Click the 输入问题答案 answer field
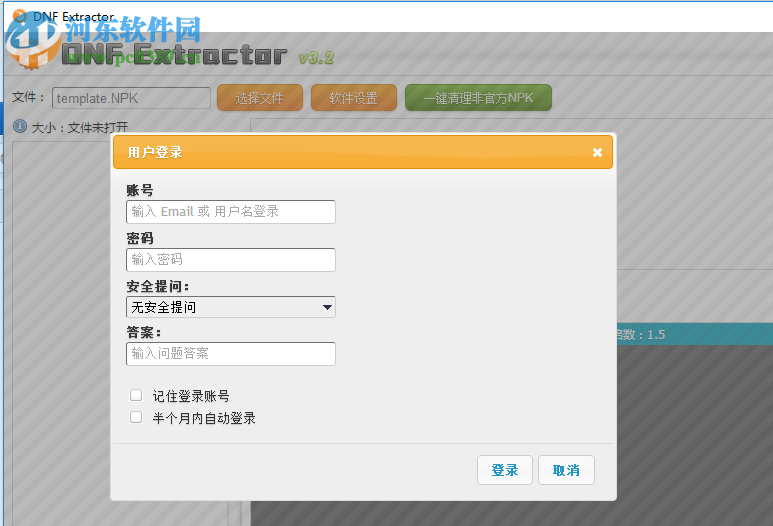 point(231,353)
